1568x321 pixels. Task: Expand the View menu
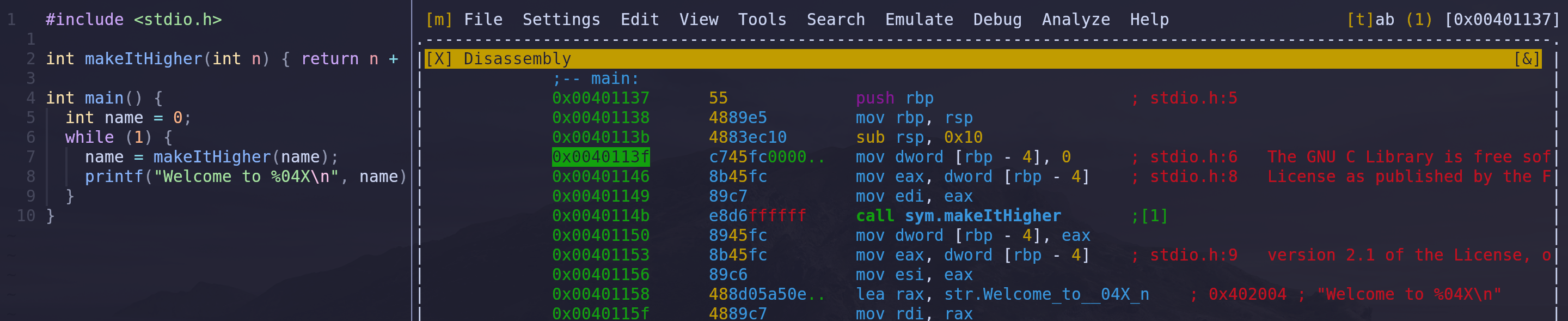(698, 20)
